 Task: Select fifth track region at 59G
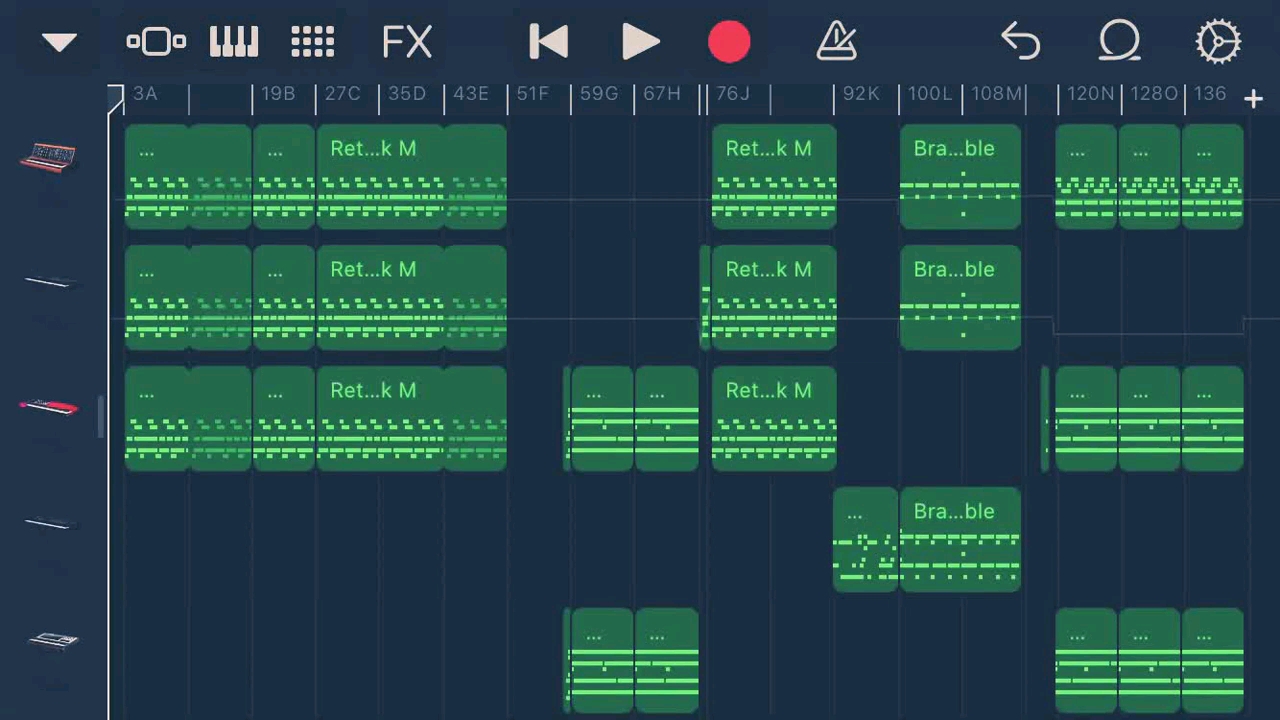602,660
